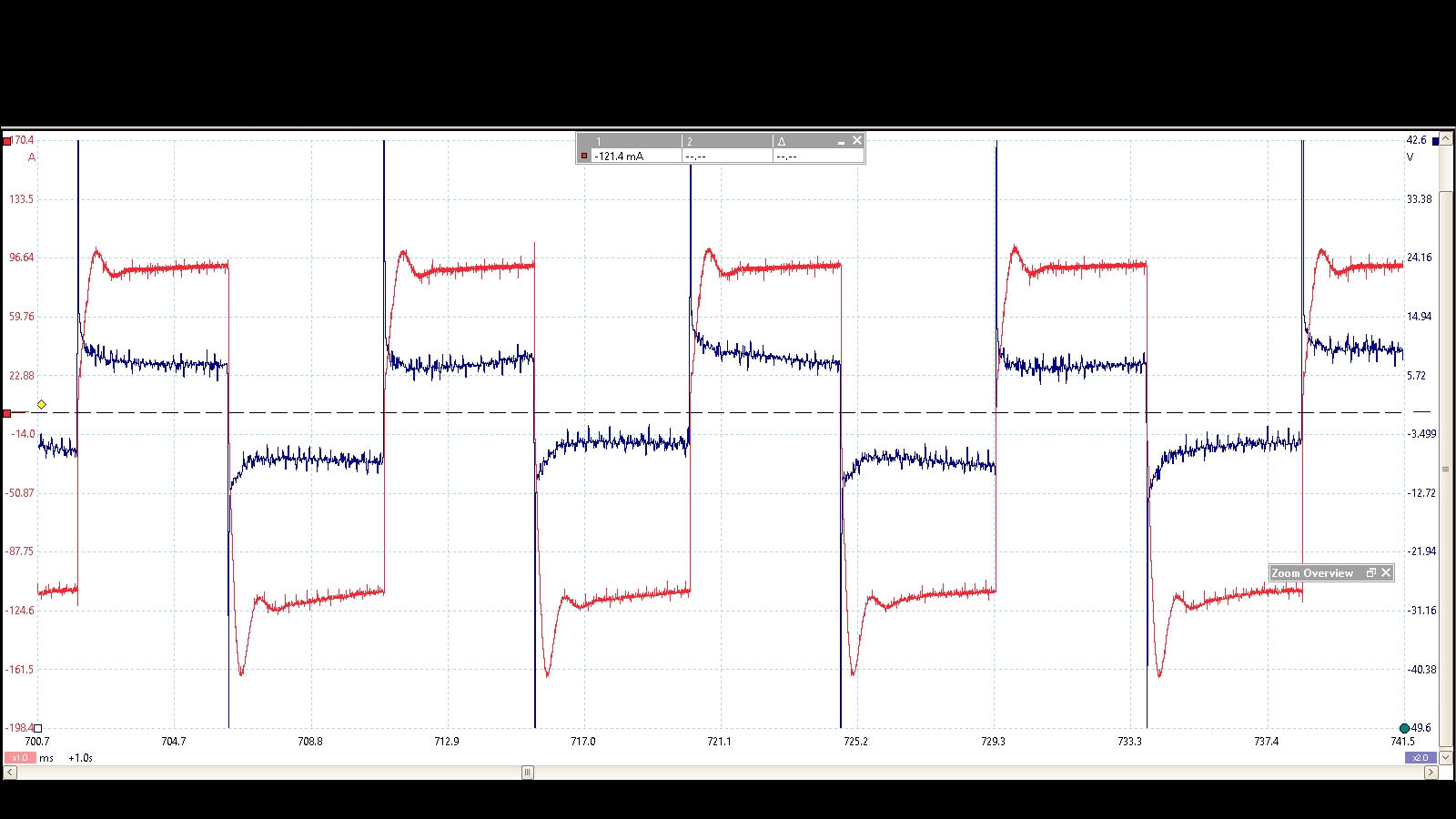Click the ms time unit label
The height and width of the screenshot is (819, 1456).
[46, 758]
